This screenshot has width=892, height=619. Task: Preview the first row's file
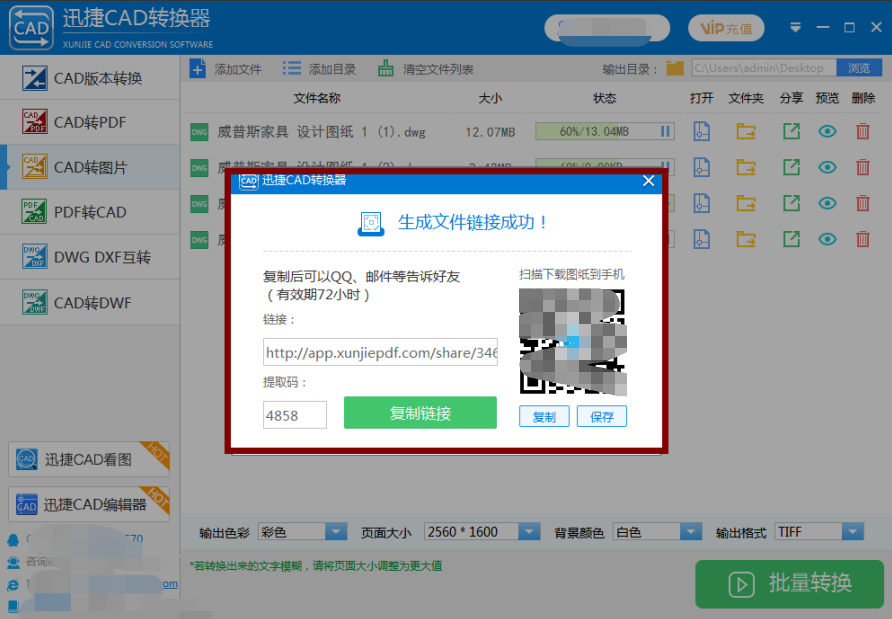[x=827, y=131]
